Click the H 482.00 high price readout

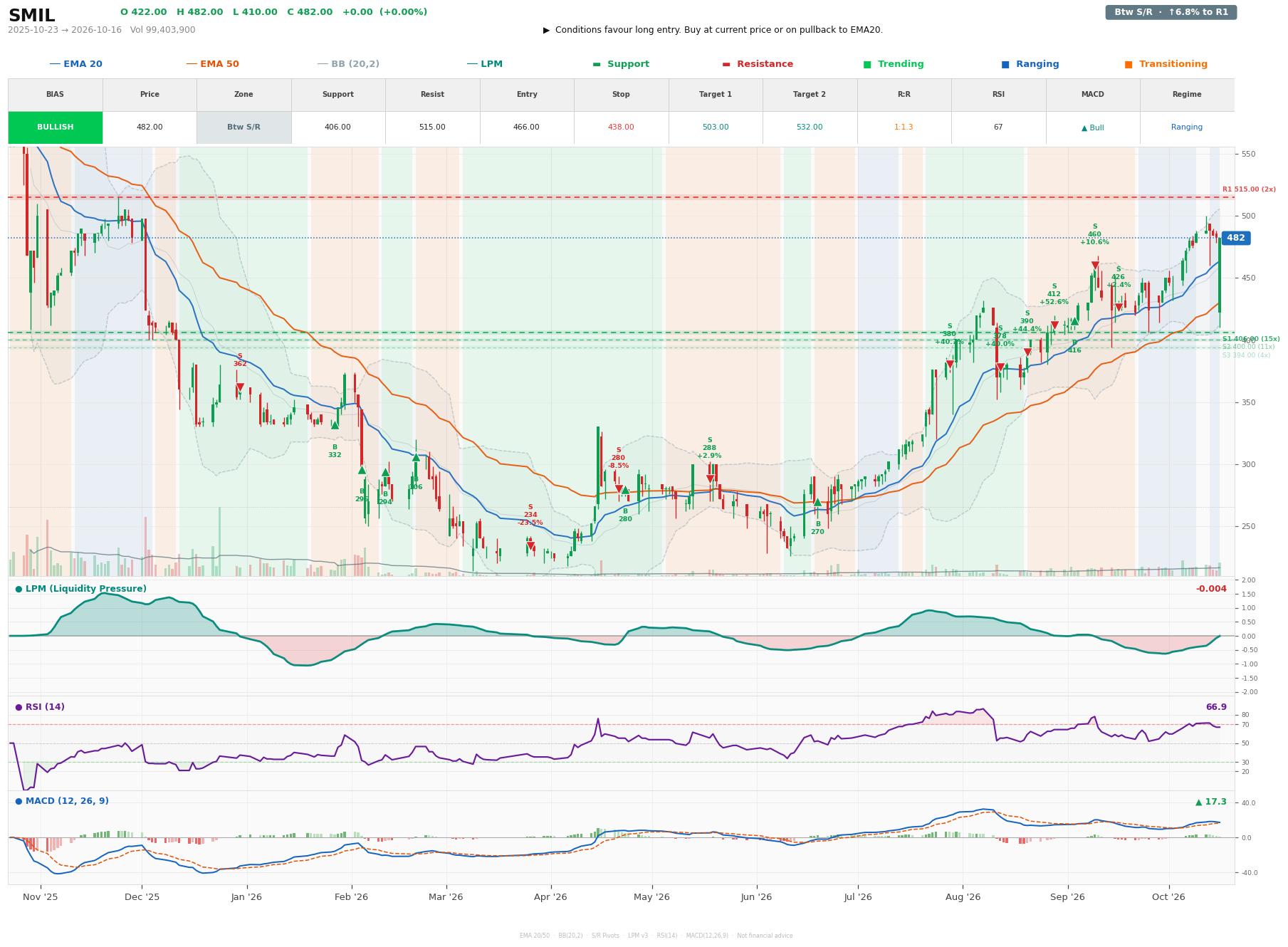[x=199, y=12]
